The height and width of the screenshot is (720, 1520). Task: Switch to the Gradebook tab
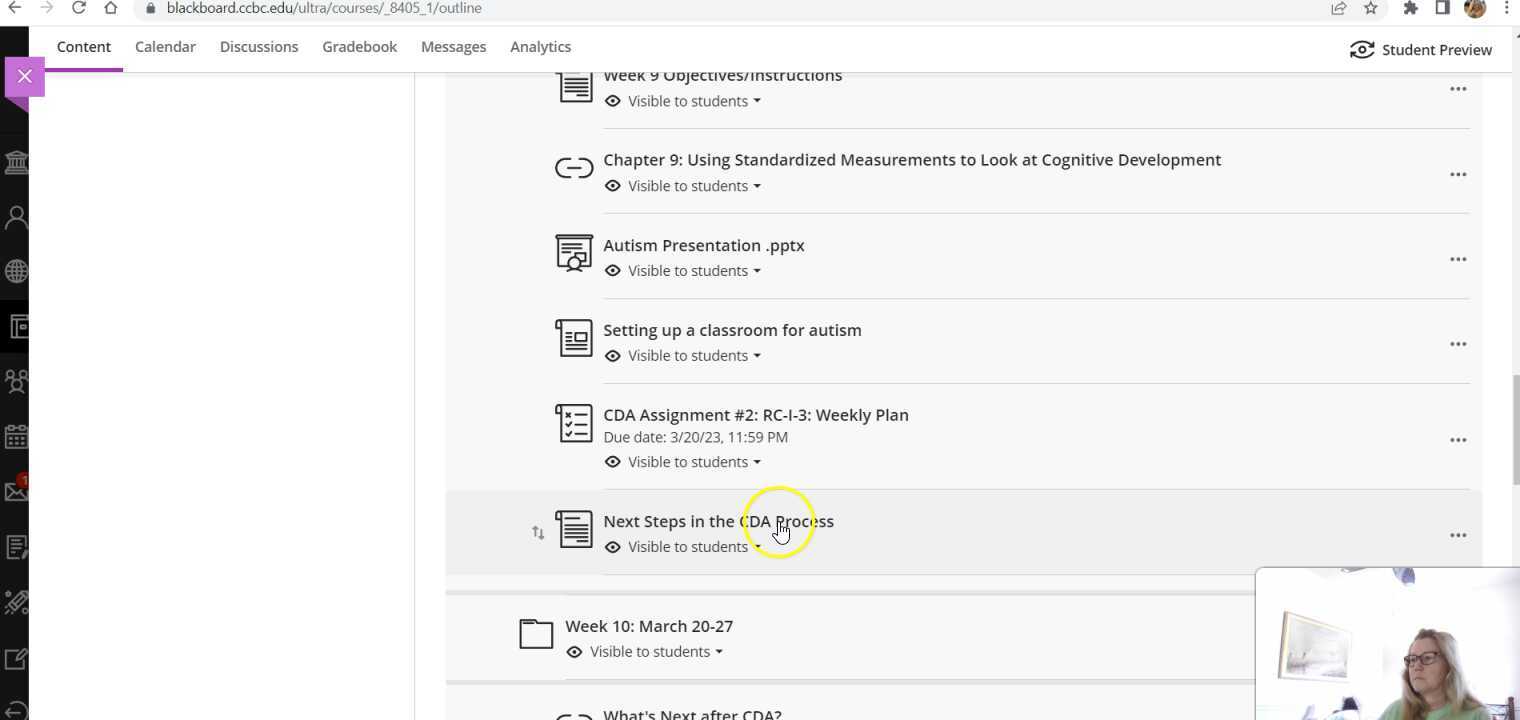click(359, 46)
